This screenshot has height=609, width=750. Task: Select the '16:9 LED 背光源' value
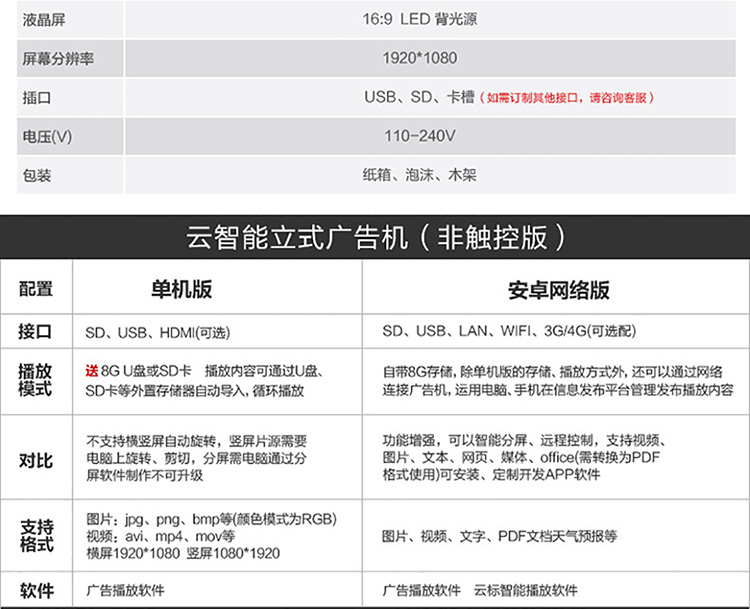click(x=420, y=19)
